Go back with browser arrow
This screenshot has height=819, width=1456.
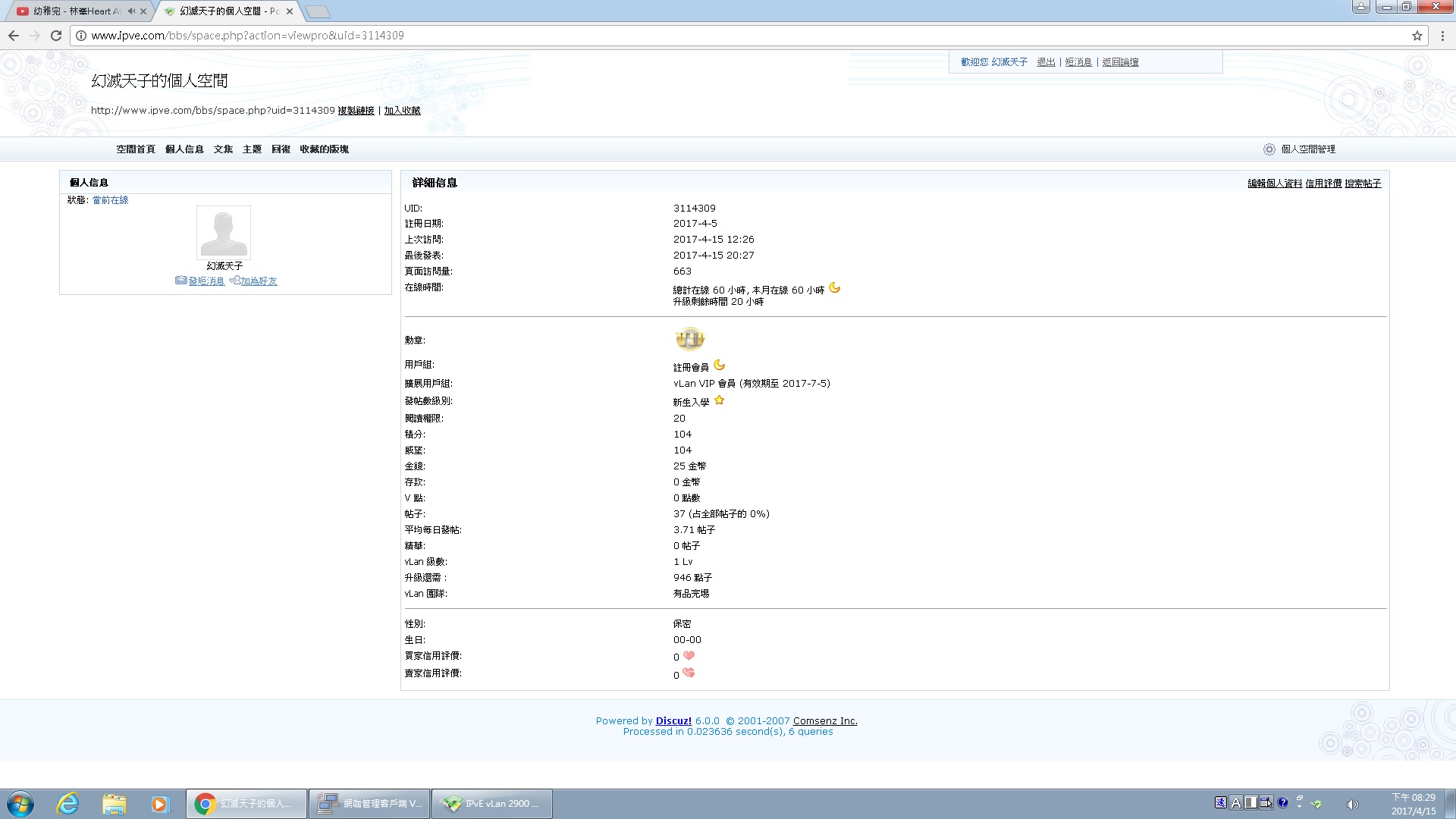tap(14, 36)
